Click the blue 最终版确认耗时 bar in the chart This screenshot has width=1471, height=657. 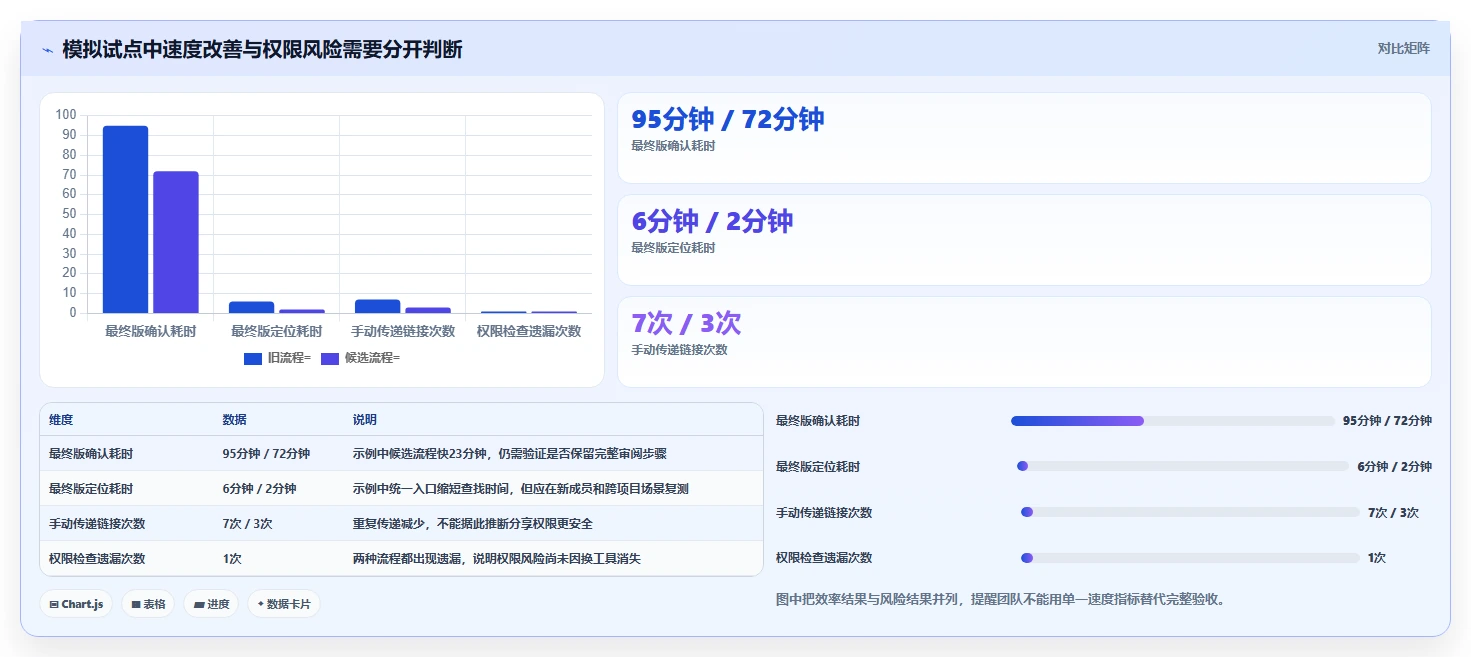click(125, 219)
